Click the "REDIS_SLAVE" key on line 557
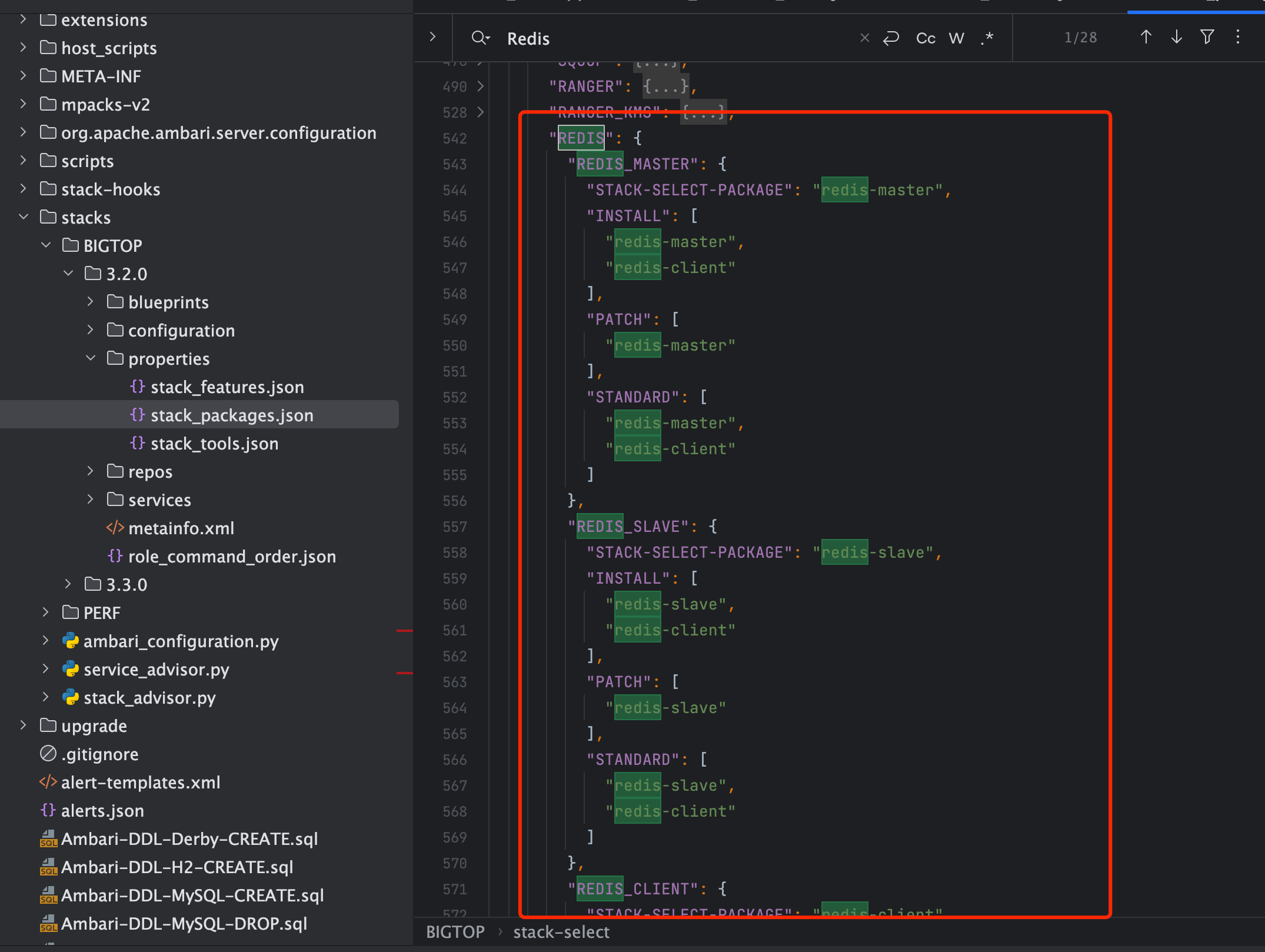Viewport: 1265px width, 952px height. (x=628, y=527)
